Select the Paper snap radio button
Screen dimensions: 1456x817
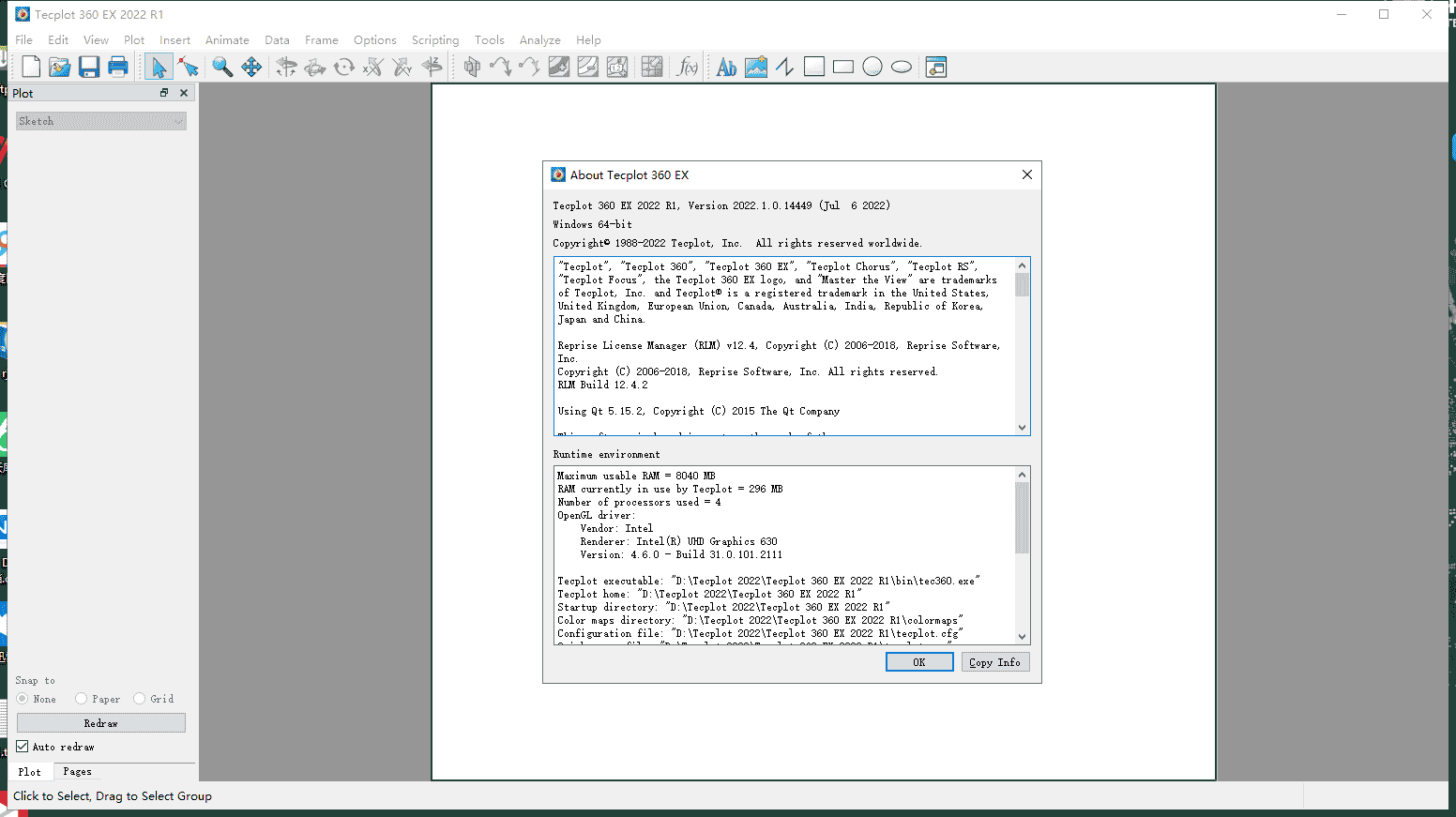tap(82, 699)
